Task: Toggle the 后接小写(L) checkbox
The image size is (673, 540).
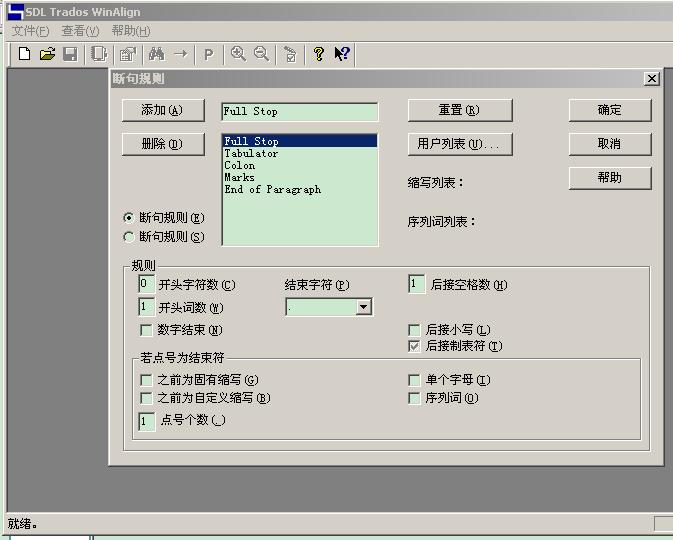Action: [x=414, y=330]
